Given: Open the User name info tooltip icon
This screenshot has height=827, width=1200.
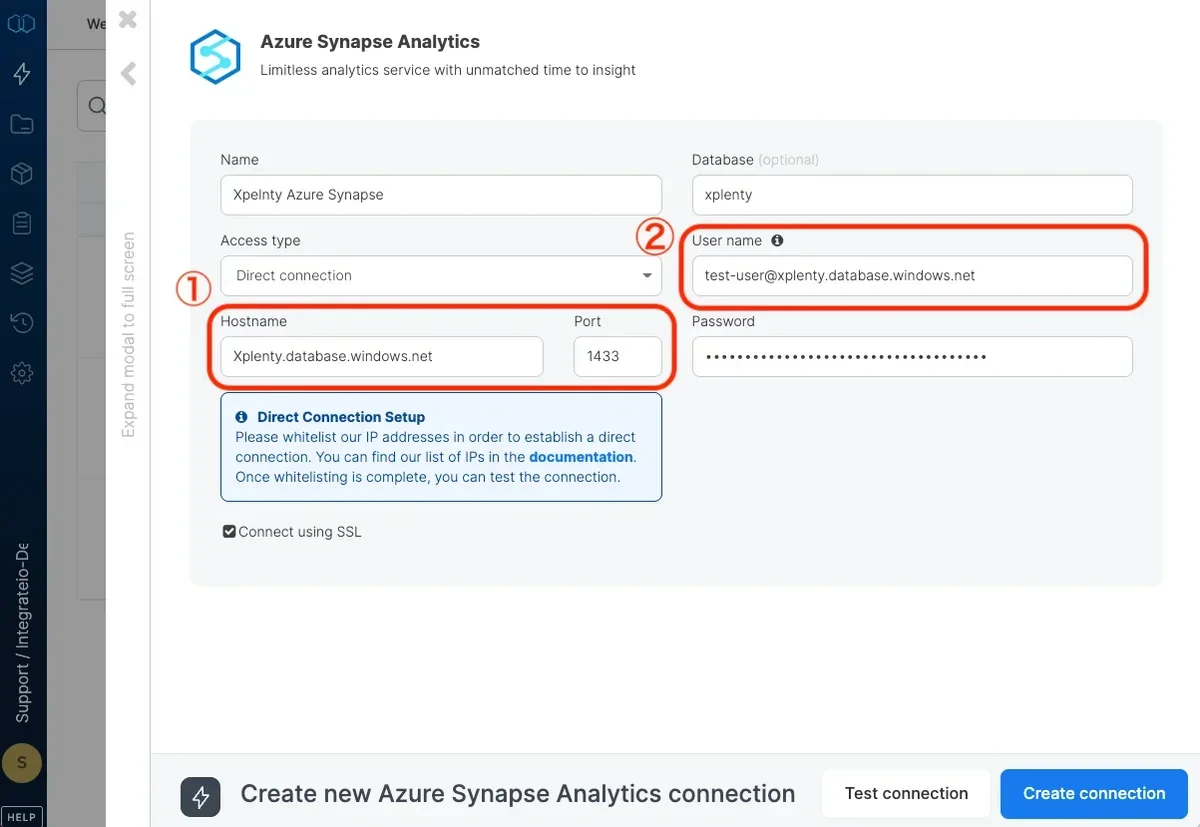Looking at the screenshot, I should coord(779,240).
